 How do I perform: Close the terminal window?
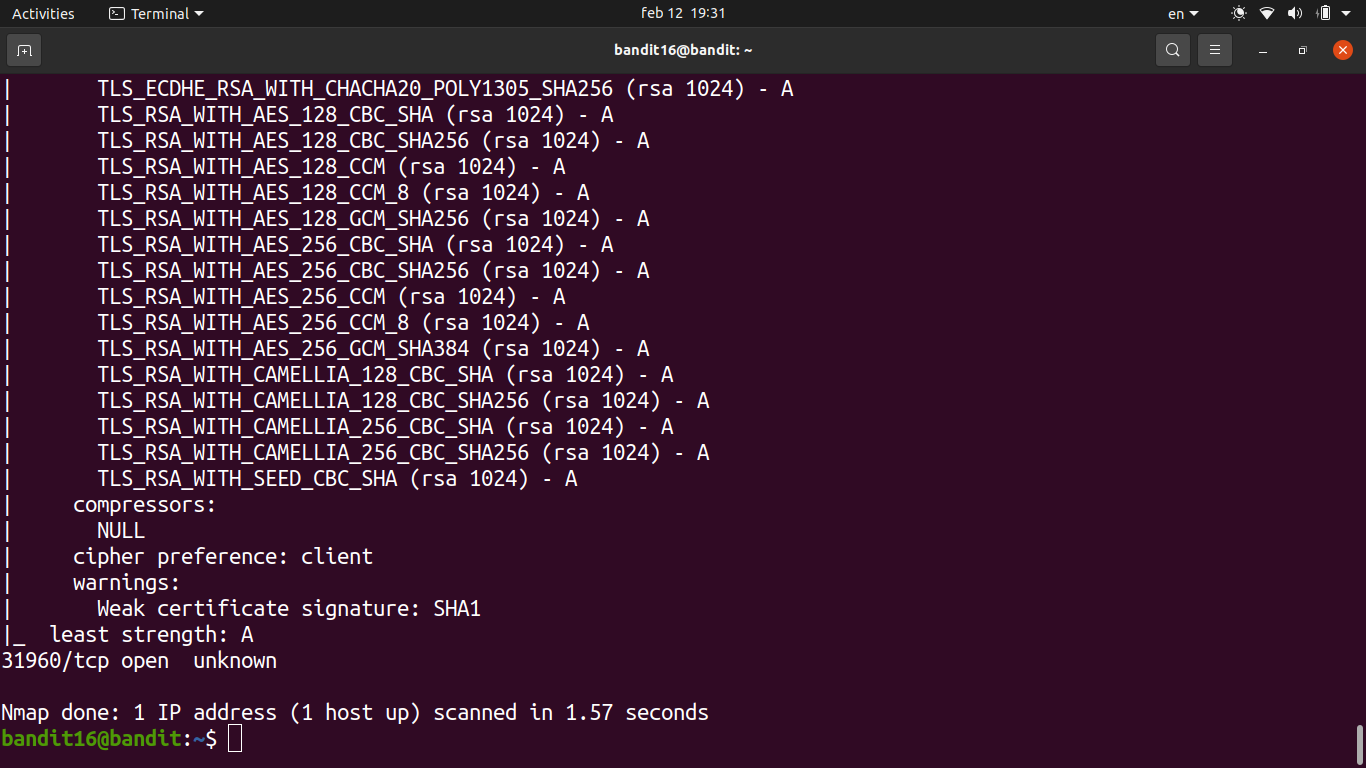1342,50
